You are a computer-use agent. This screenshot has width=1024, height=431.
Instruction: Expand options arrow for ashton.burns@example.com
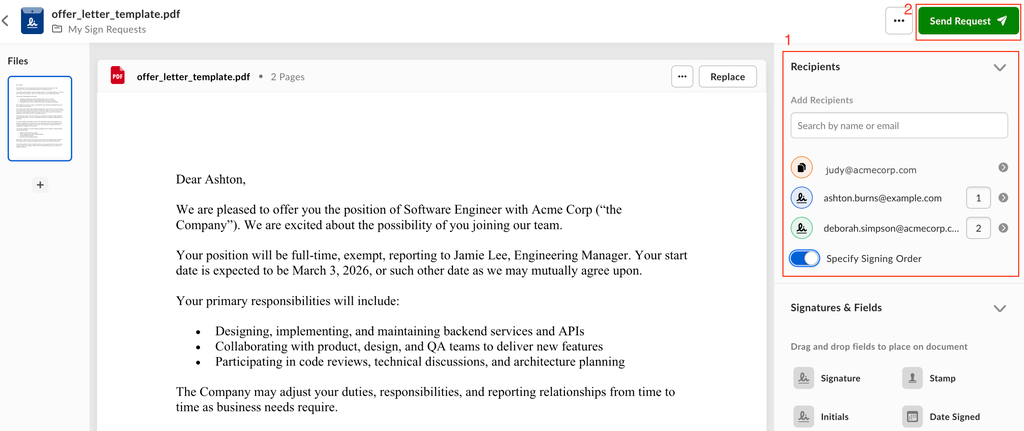coord(1003,198)
